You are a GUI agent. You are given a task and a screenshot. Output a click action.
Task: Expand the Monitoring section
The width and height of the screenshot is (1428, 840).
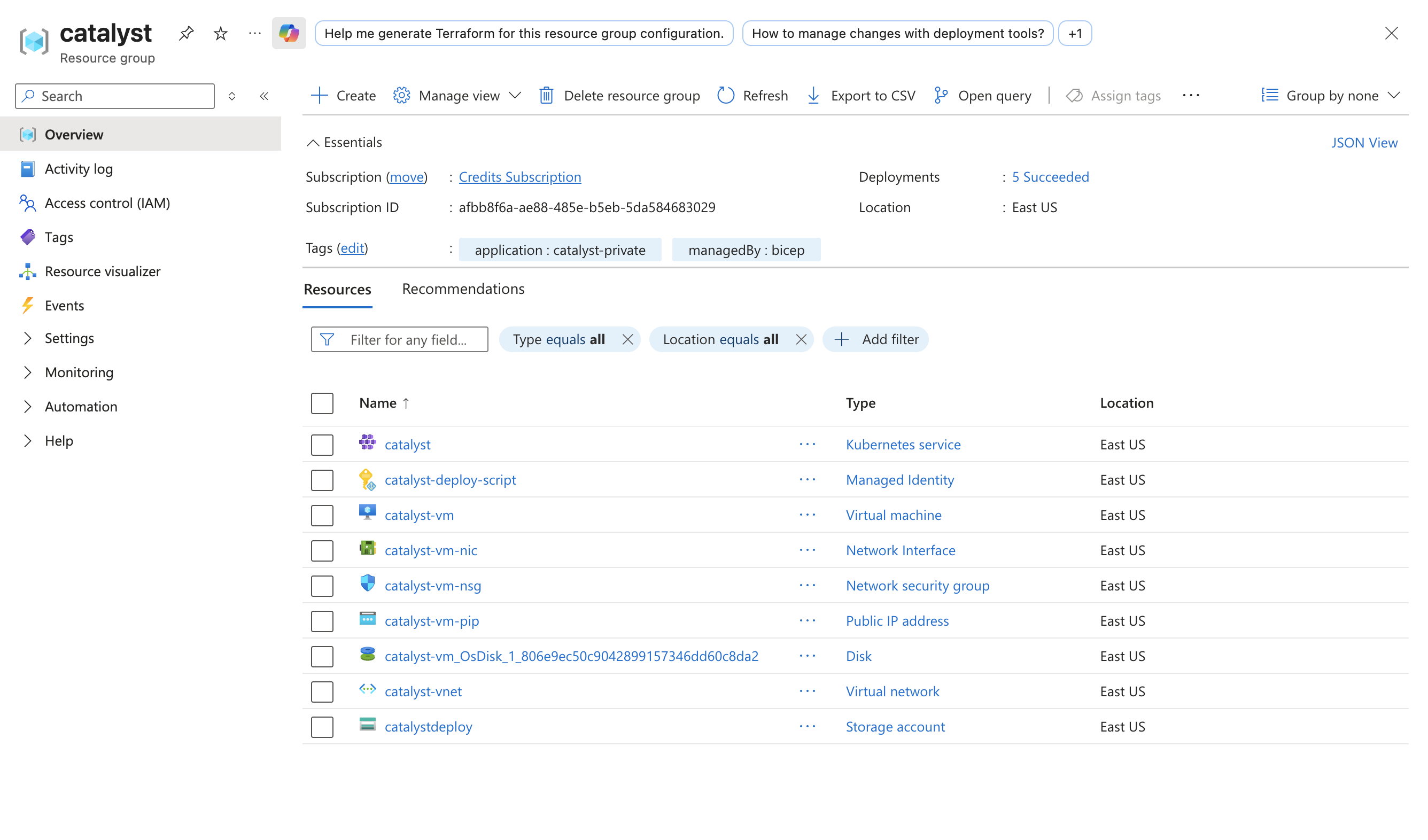click(x=27, y=372)
